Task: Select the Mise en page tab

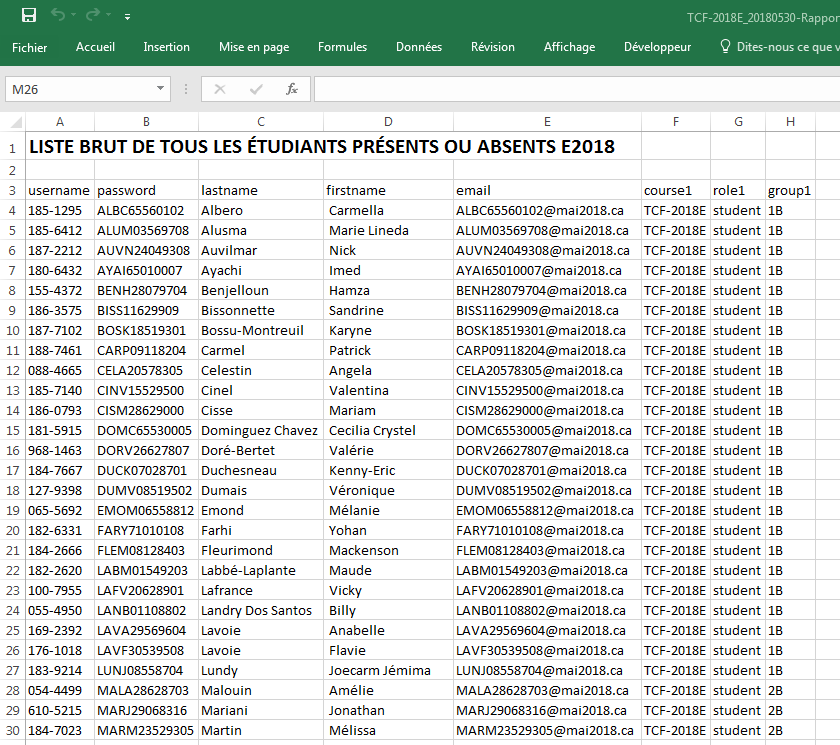Action: [x=254, y=47]
